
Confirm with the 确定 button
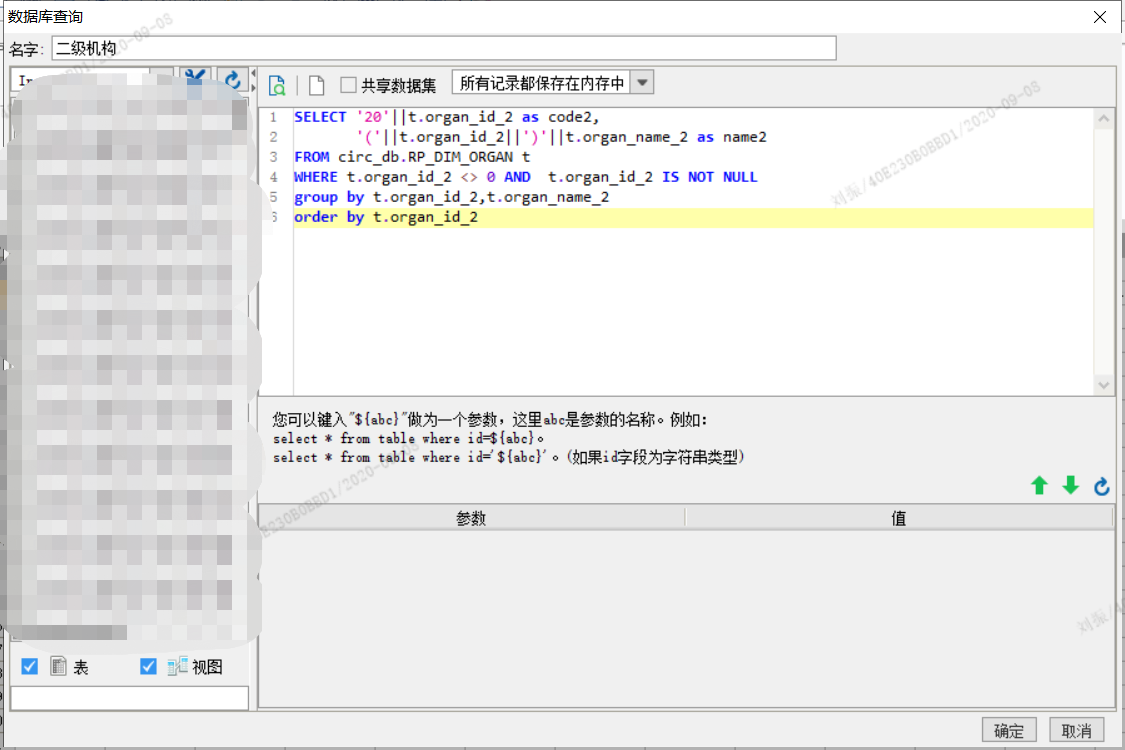click(x=1009, y=730)
